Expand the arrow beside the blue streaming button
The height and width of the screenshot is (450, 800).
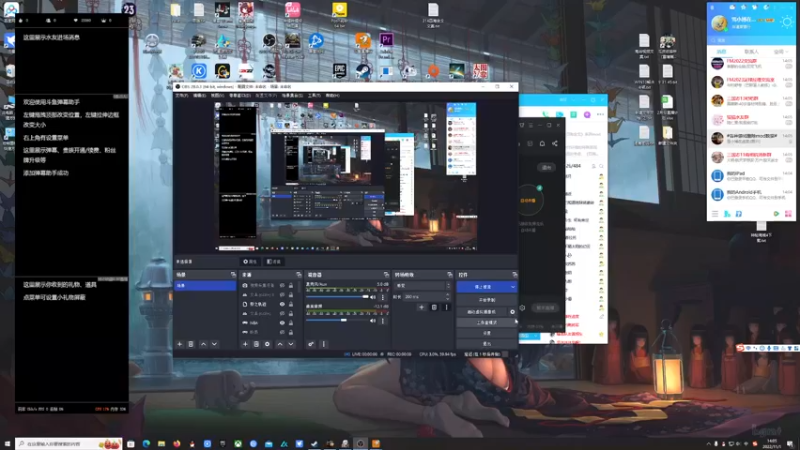point(513,287)
